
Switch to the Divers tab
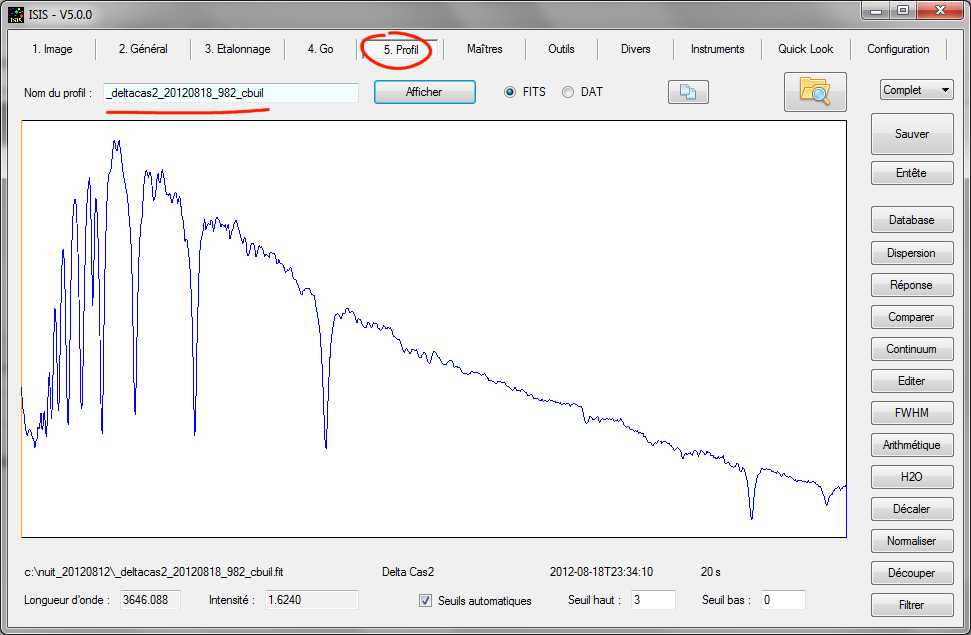(x=636, y=49)
